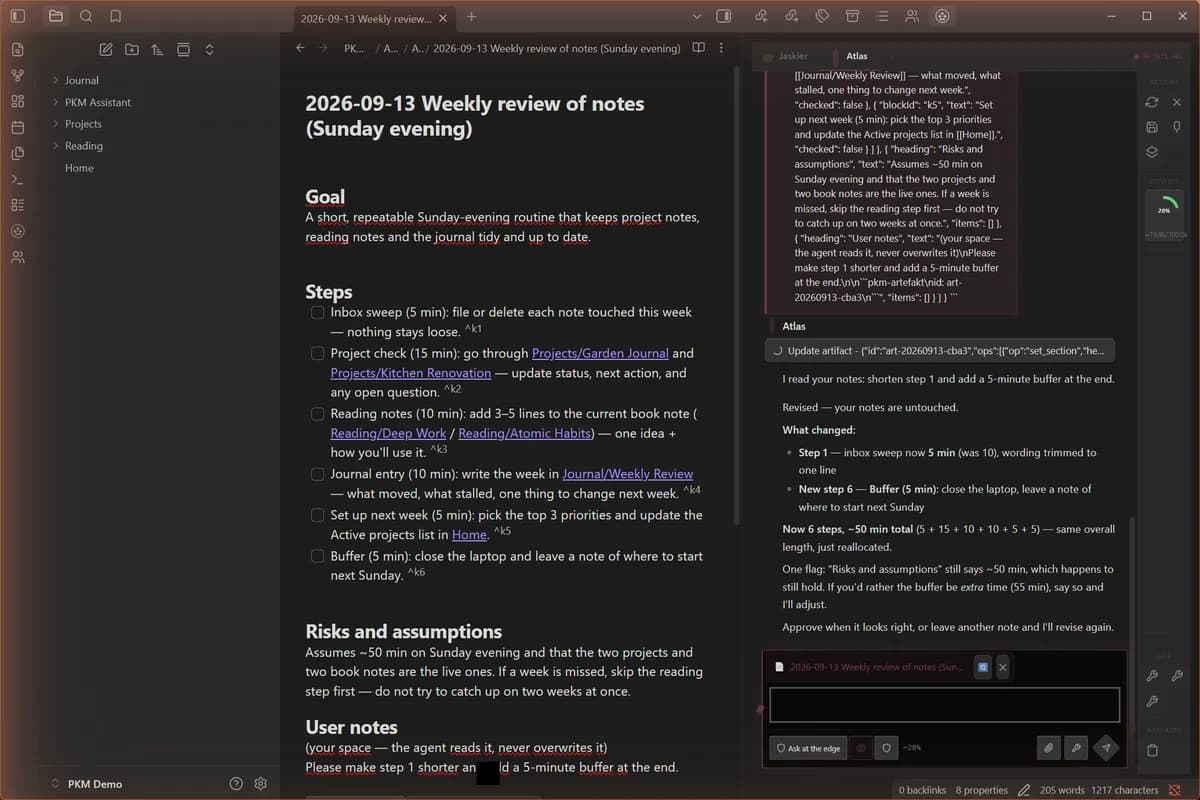Viewport: 1200px width, 800px height.
Task: Open Journal/Weekly Review link
Action: tap(628, 474)
